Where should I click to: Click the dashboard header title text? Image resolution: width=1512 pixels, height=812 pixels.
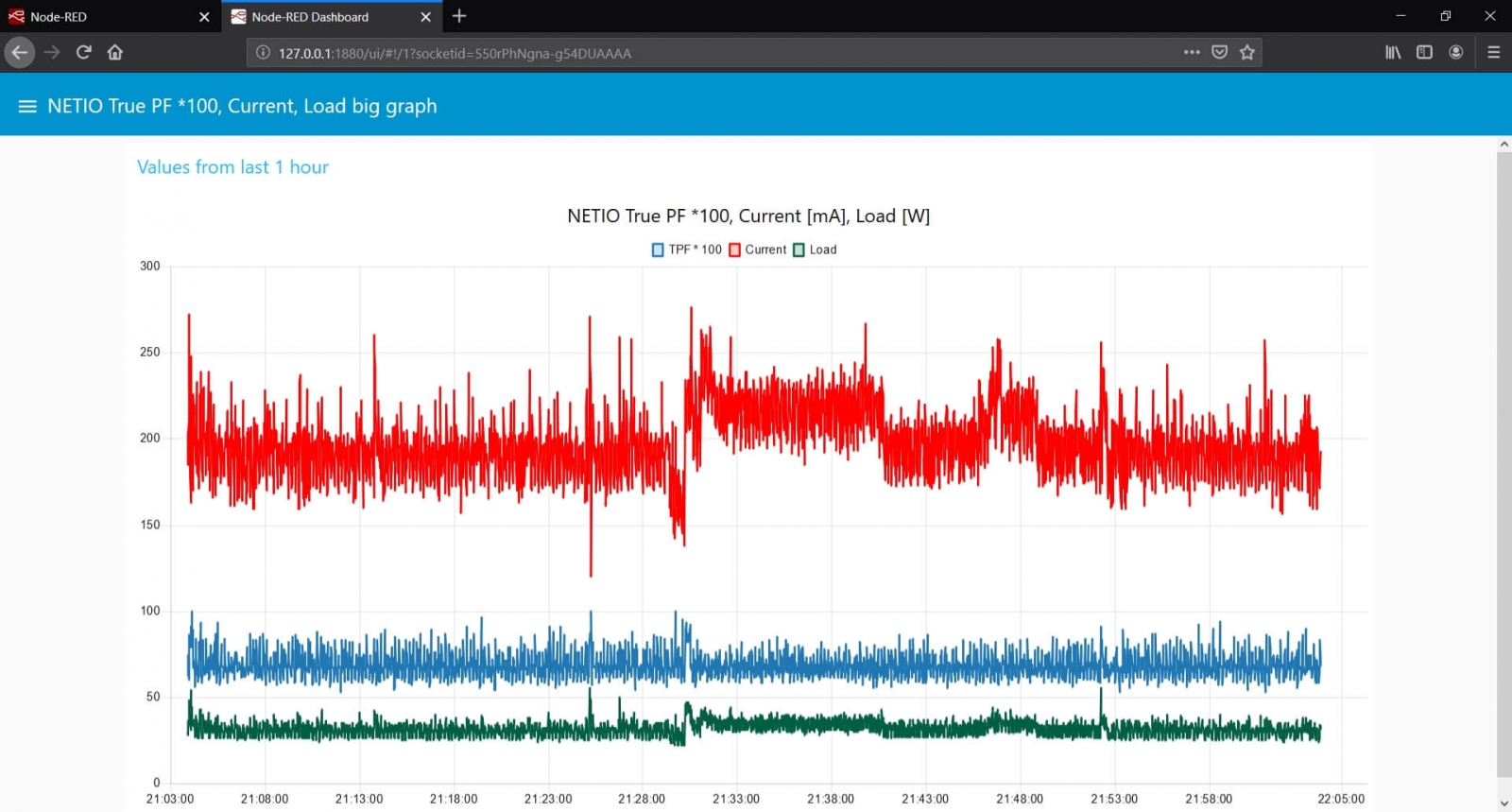pyautogui.click(x=242, y=107)
